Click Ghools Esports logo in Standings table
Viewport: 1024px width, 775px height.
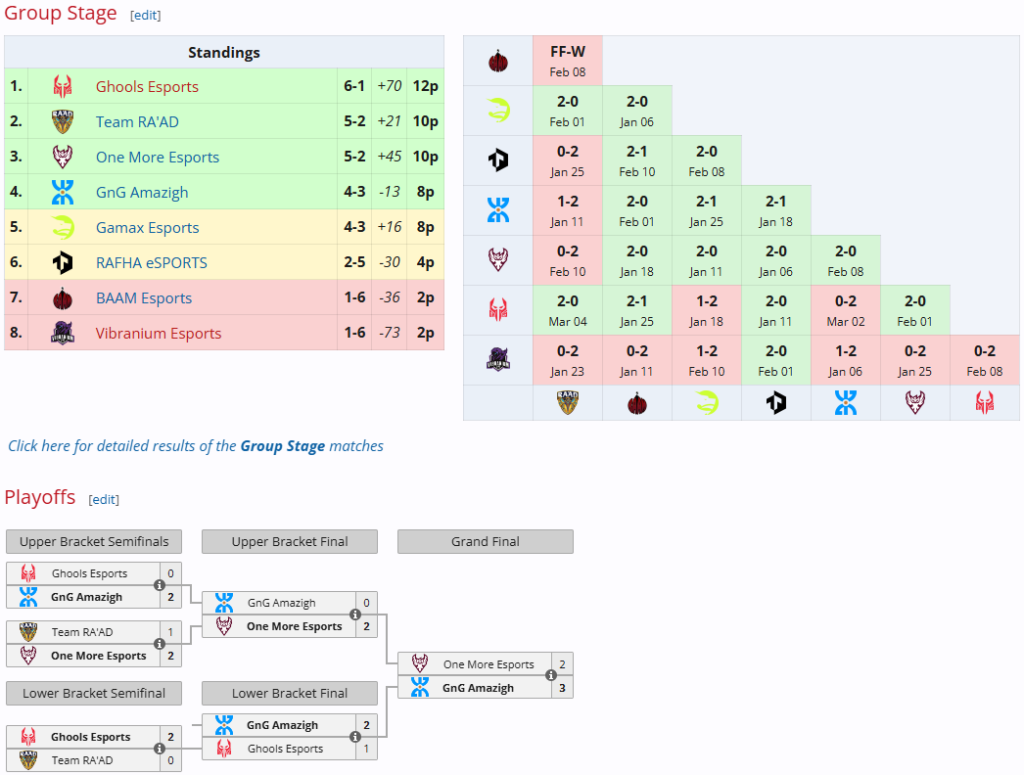[62, 86]
